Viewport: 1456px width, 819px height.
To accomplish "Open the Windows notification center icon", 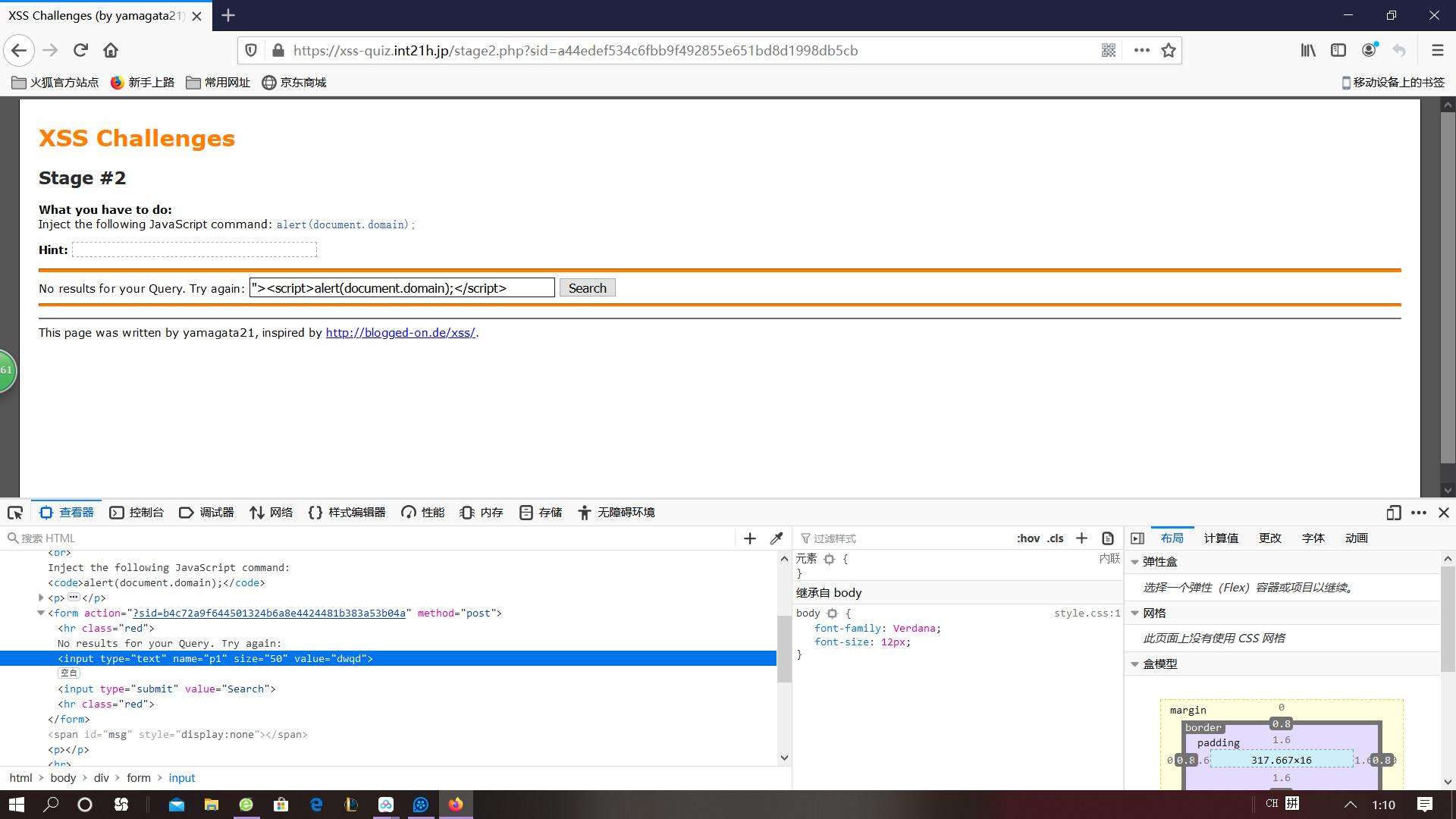I will [x=1425, y=805].
